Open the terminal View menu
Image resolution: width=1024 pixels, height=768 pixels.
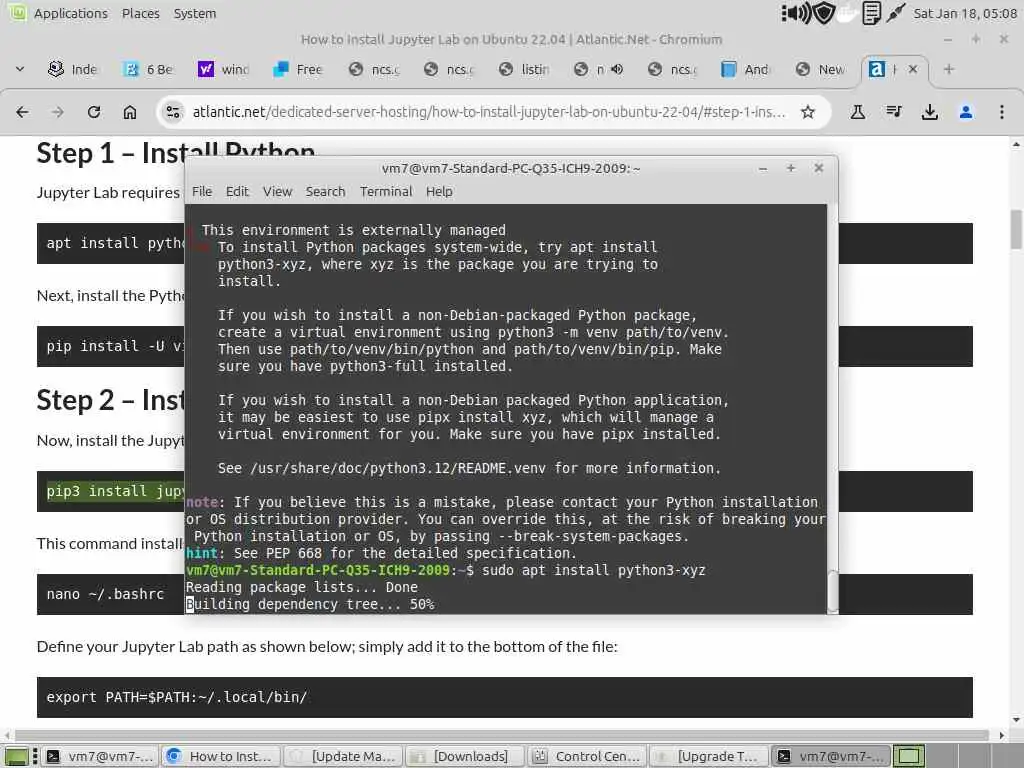click(277, 191)
